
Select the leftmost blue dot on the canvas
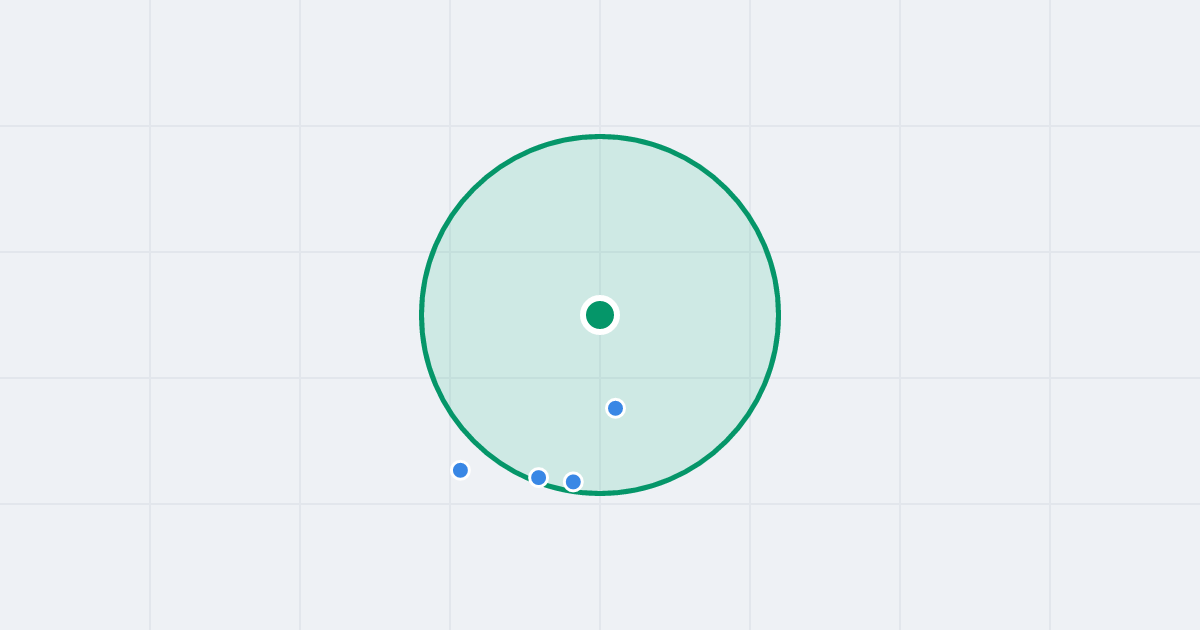click(460, 470)
